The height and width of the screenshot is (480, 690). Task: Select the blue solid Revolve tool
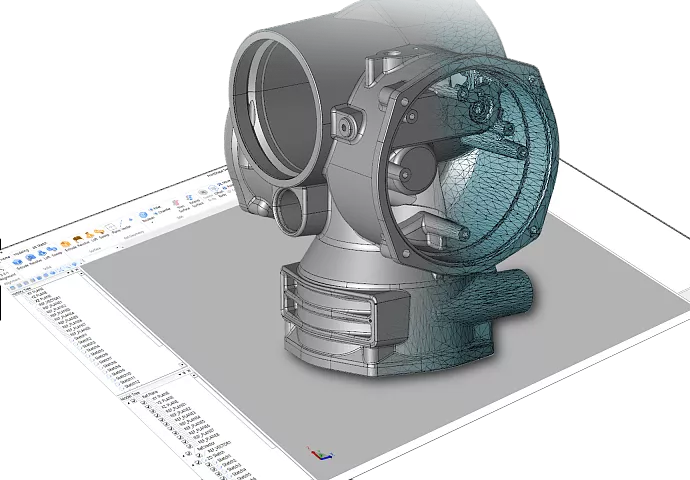(31, 257)
